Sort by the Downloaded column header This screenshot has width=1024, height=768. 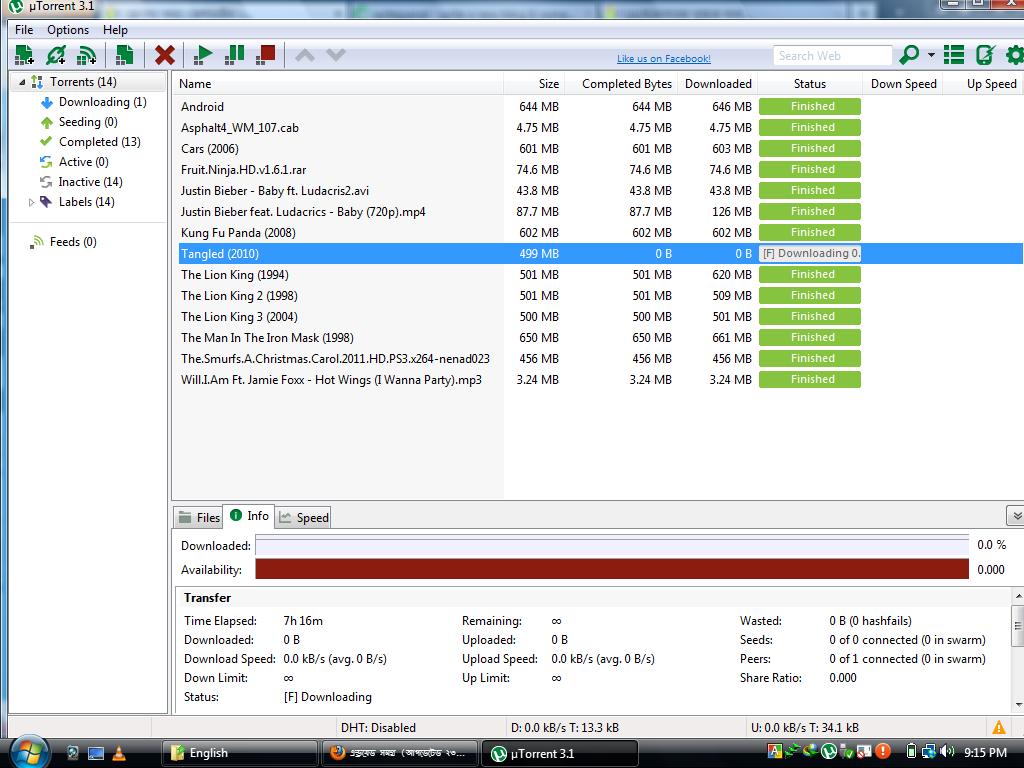pos(717,84)
